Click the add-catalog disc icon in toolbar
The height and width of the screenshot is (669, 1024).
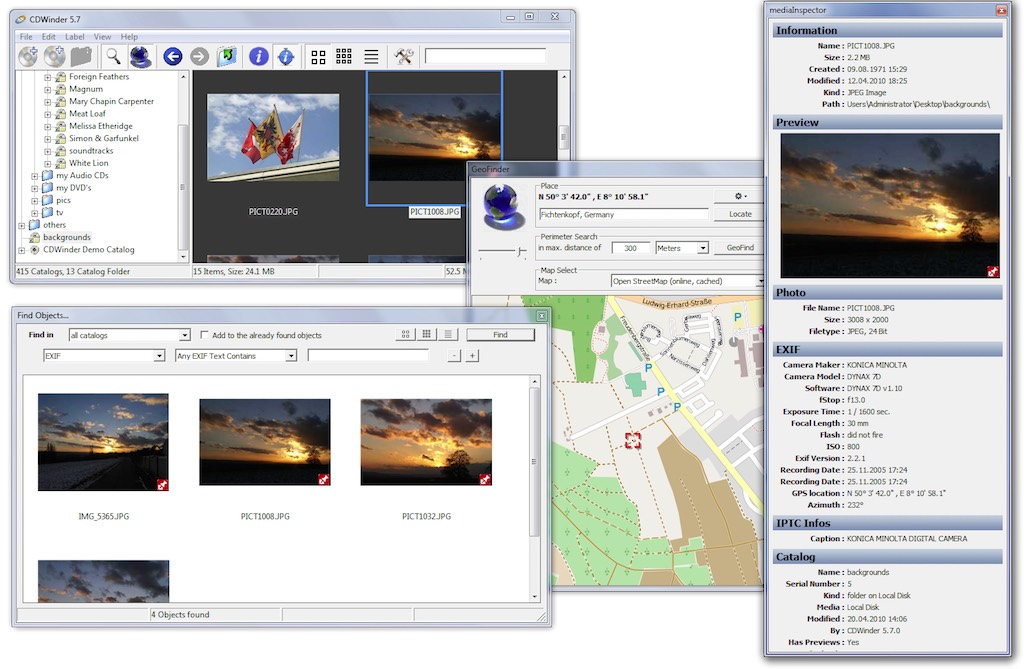(x=28, y=57)
